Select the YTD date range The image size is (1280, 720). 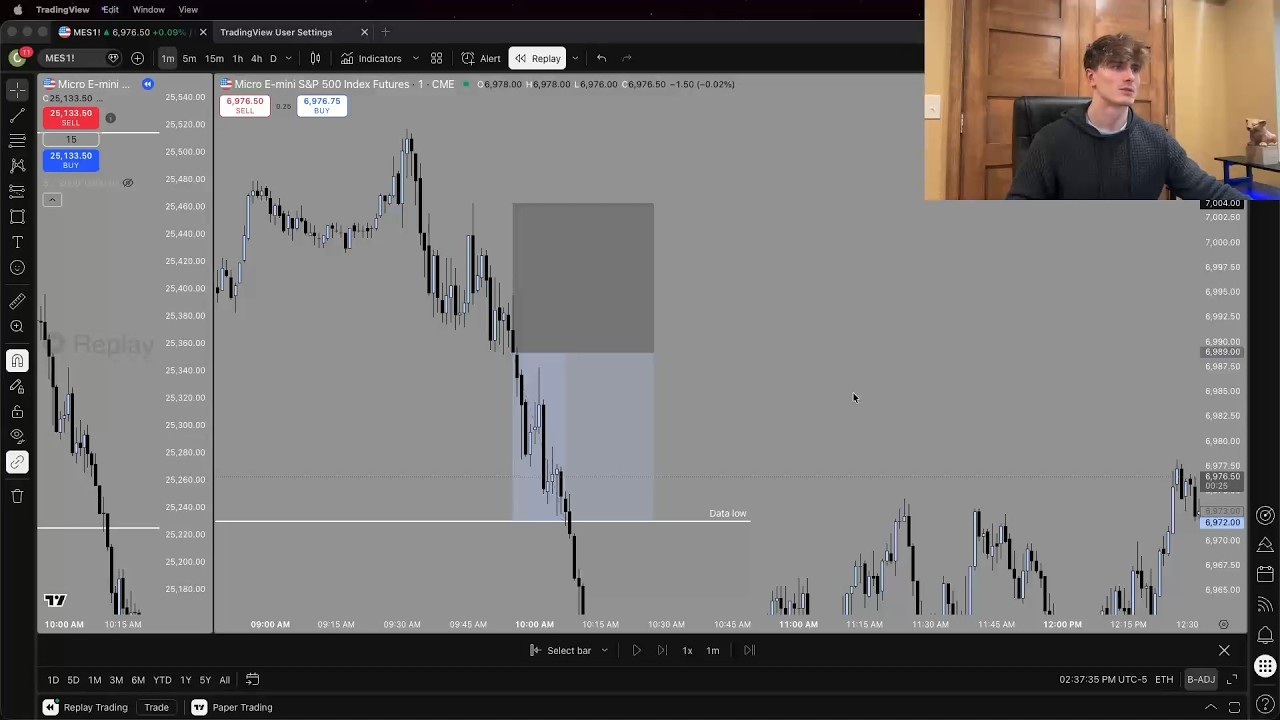coord(162,680)
